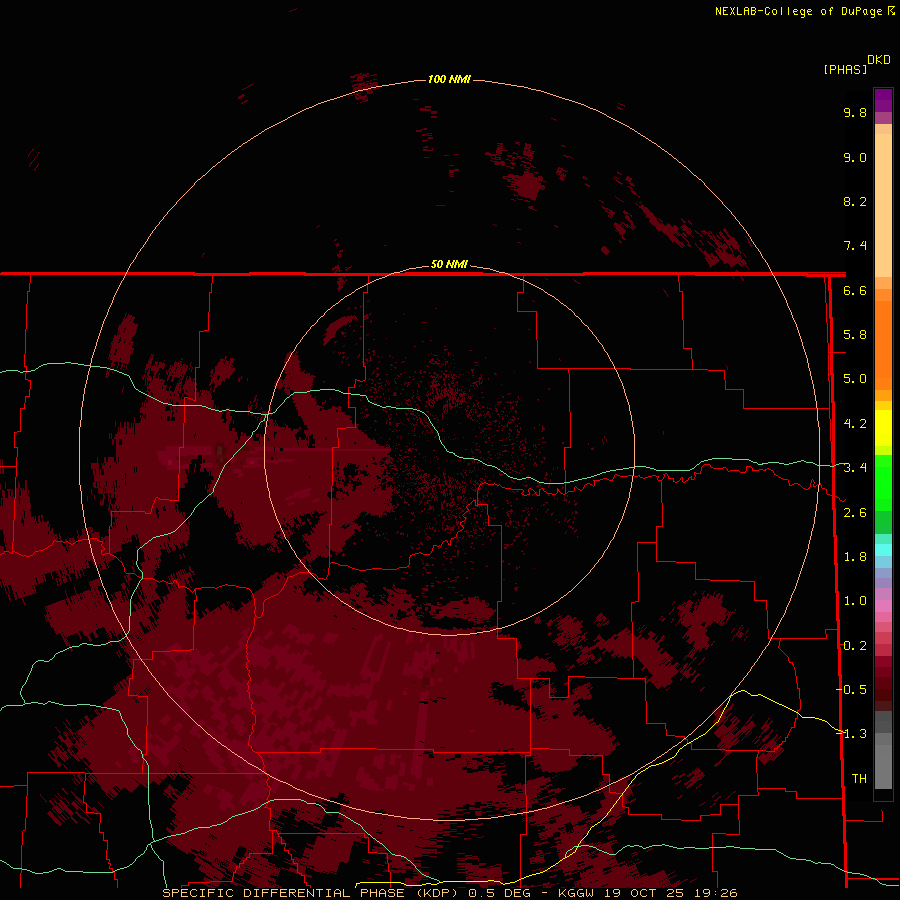Click the [PHAS] label above the colorbar
900x900 pixels.
[x=845, y=69]
